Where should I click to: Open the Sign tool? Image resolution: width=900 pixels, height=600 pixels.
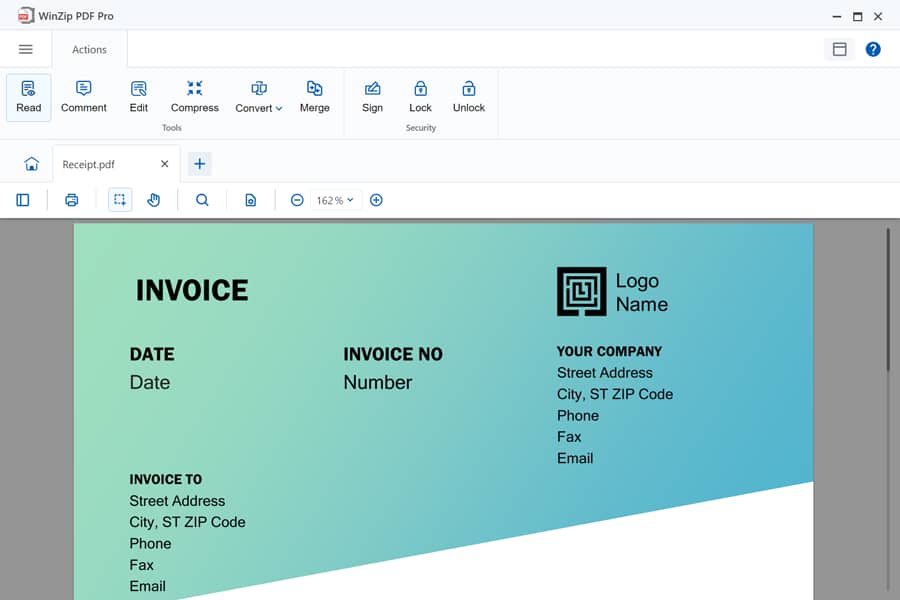click(x=372, y=97)
